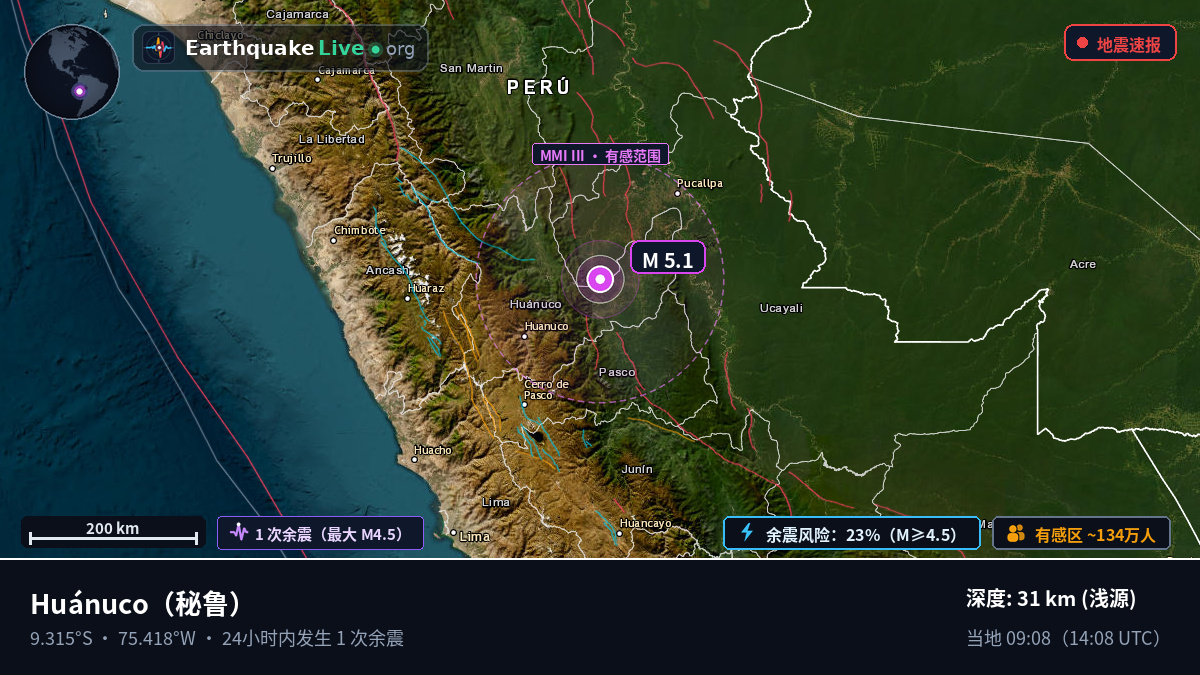Click the Cerro de Pasco city label
Viewport: 1200px width, 675px height.
[546, 389]
